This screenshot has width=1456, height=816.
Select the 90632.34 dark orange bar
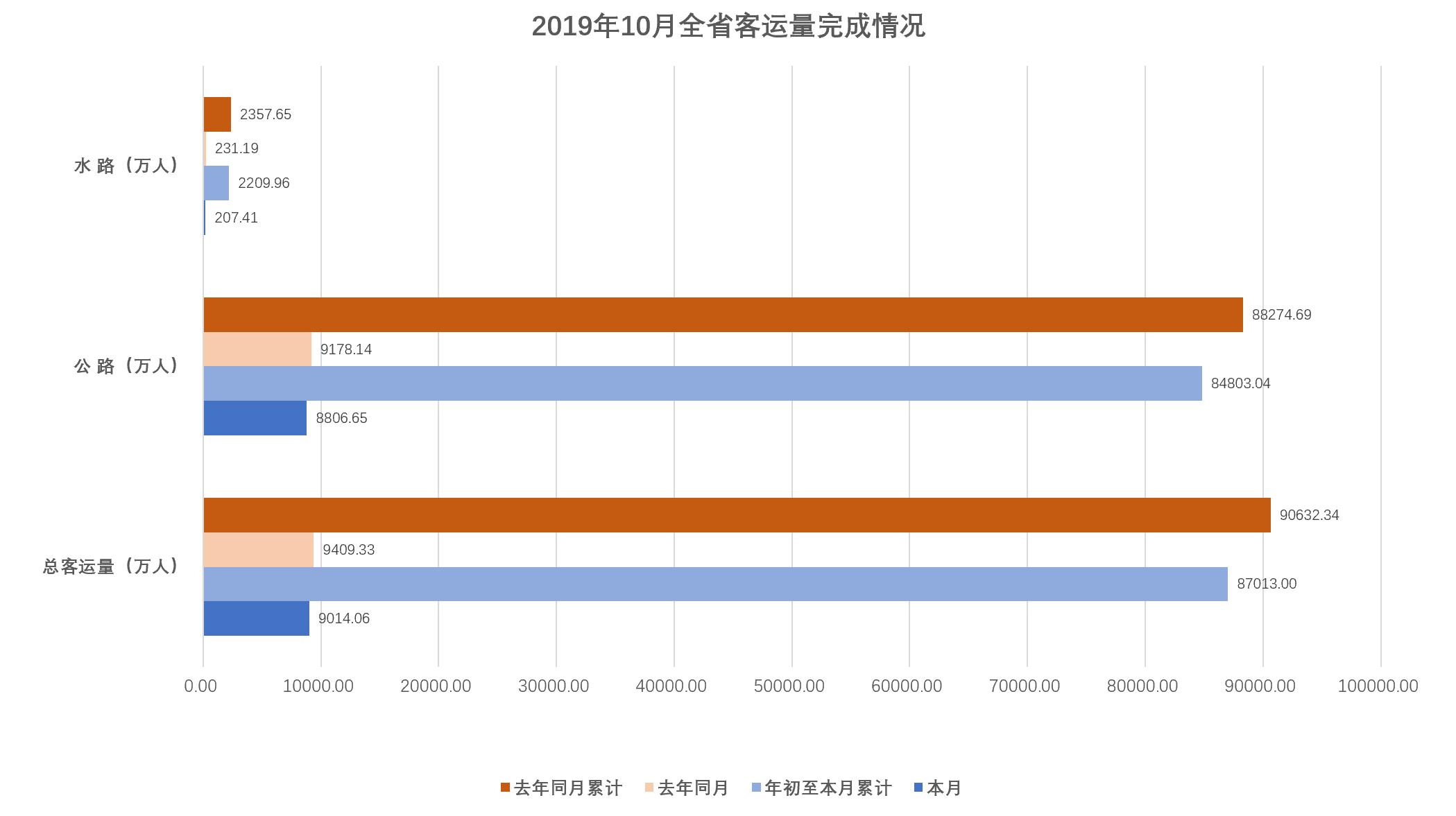point(737,515)
